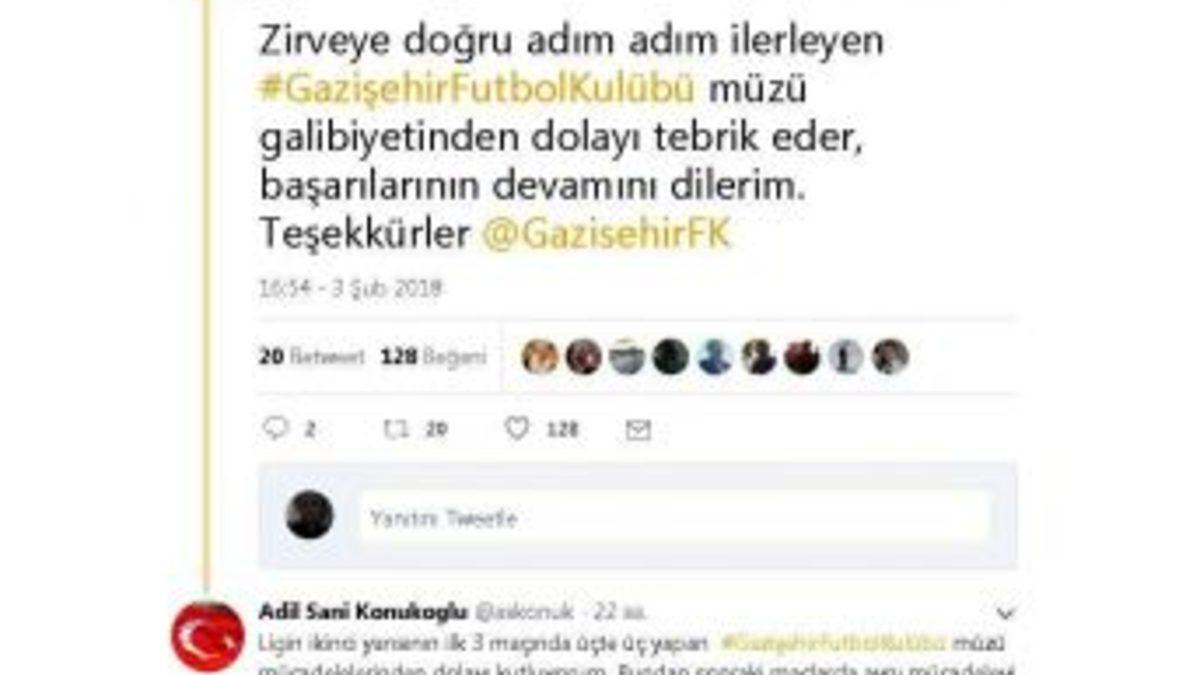
Task: Open the last liker's avatar in row
Action: point(890,356)
